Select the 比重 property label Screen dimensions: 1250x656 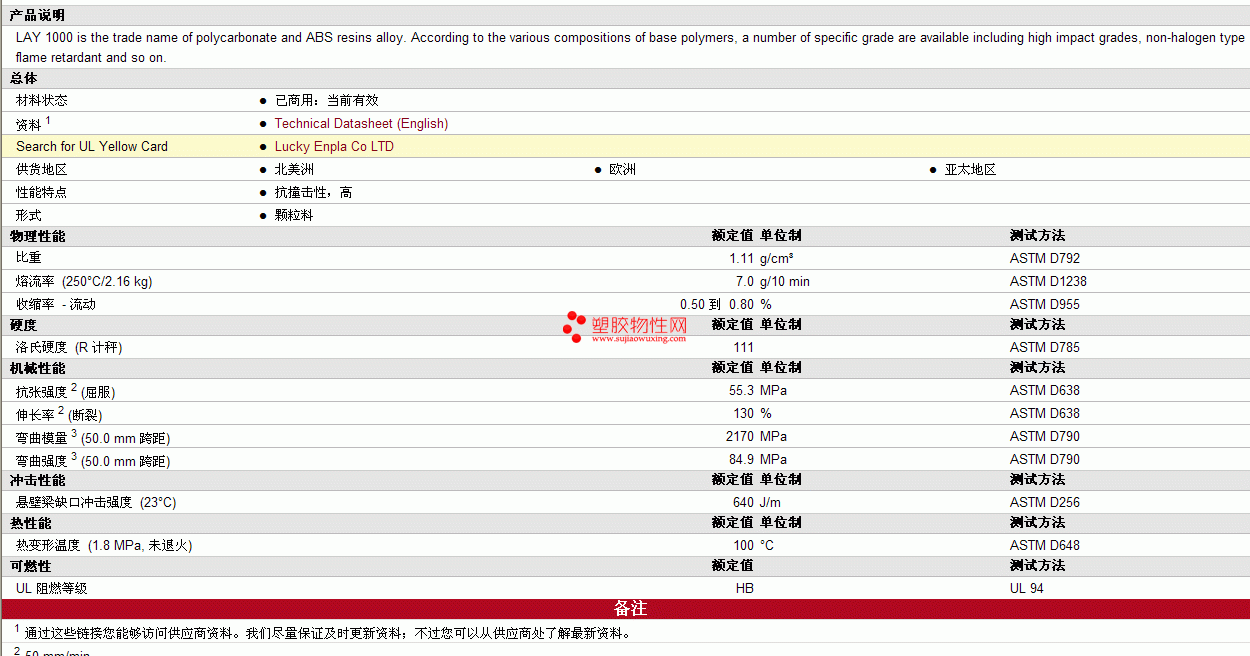[x=29, y=259]
